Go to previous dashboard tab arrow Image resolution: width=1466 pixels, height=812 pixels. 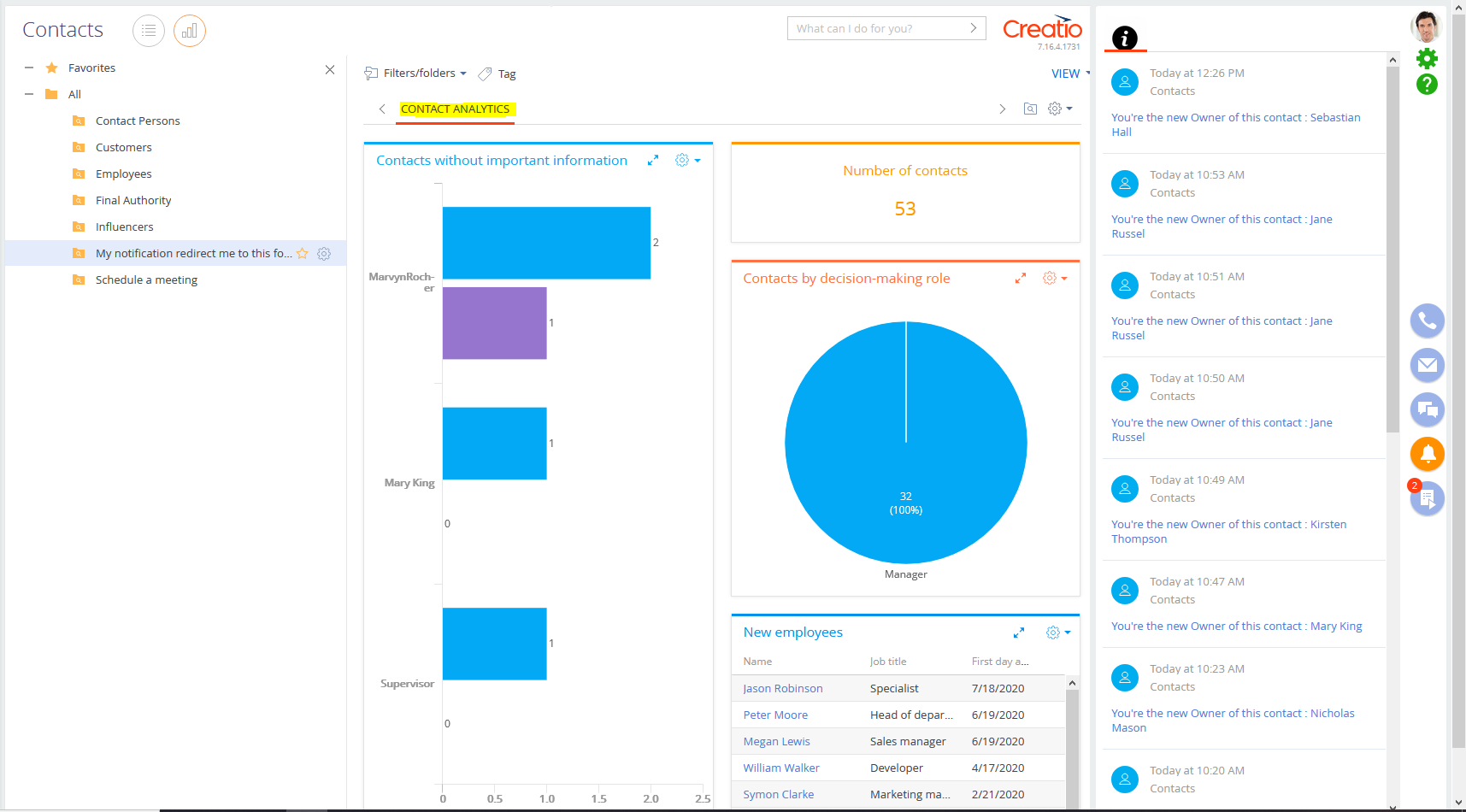point(382,109)
